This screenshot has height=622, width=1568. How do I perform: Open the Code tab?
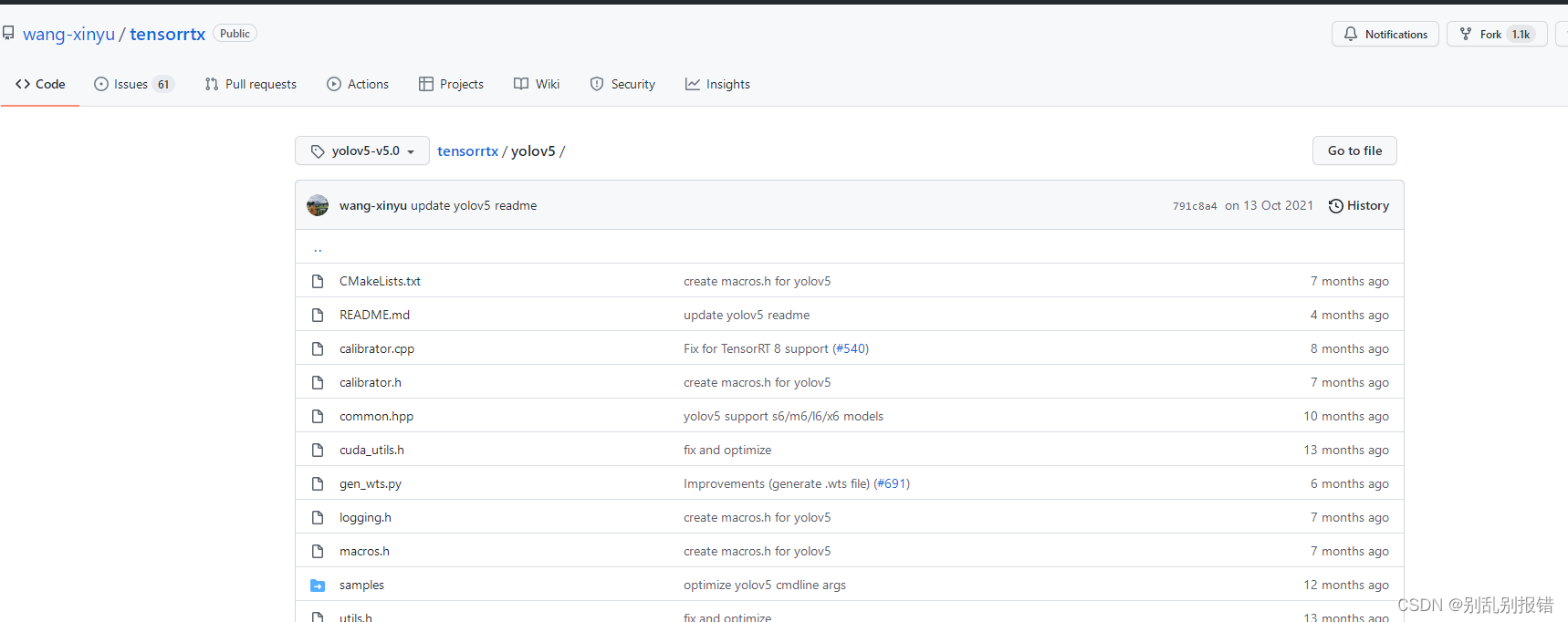click(x=40, y=84)
